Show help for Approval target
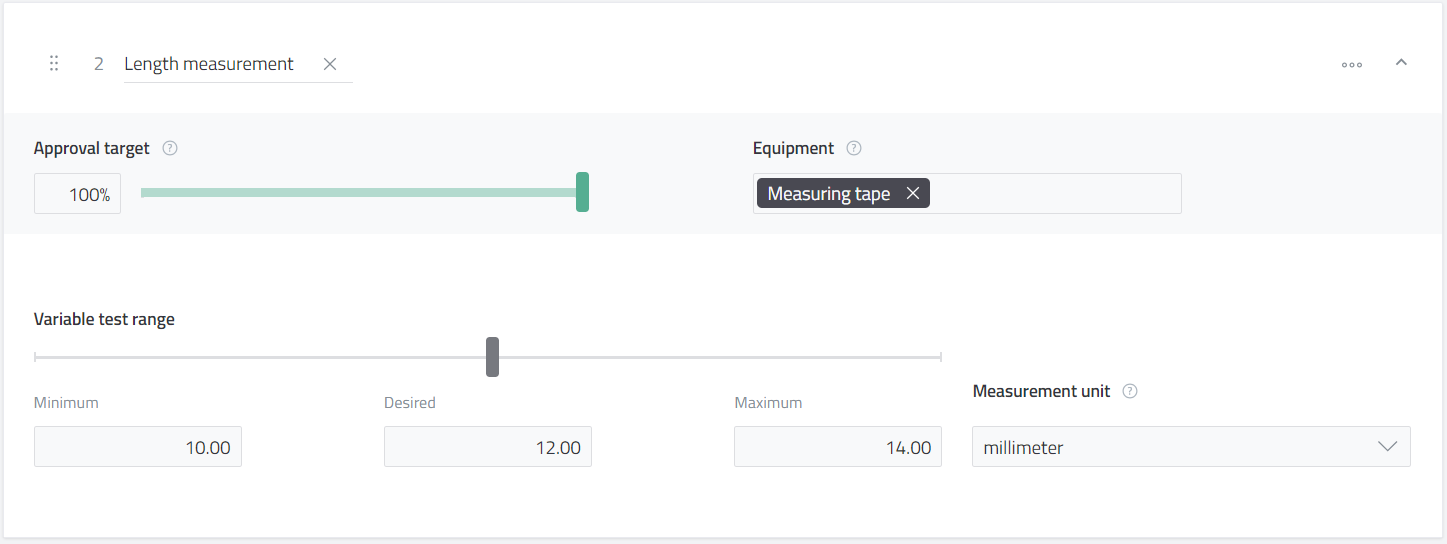Screen dimensions: 1447x544 (x=170, y=149)
